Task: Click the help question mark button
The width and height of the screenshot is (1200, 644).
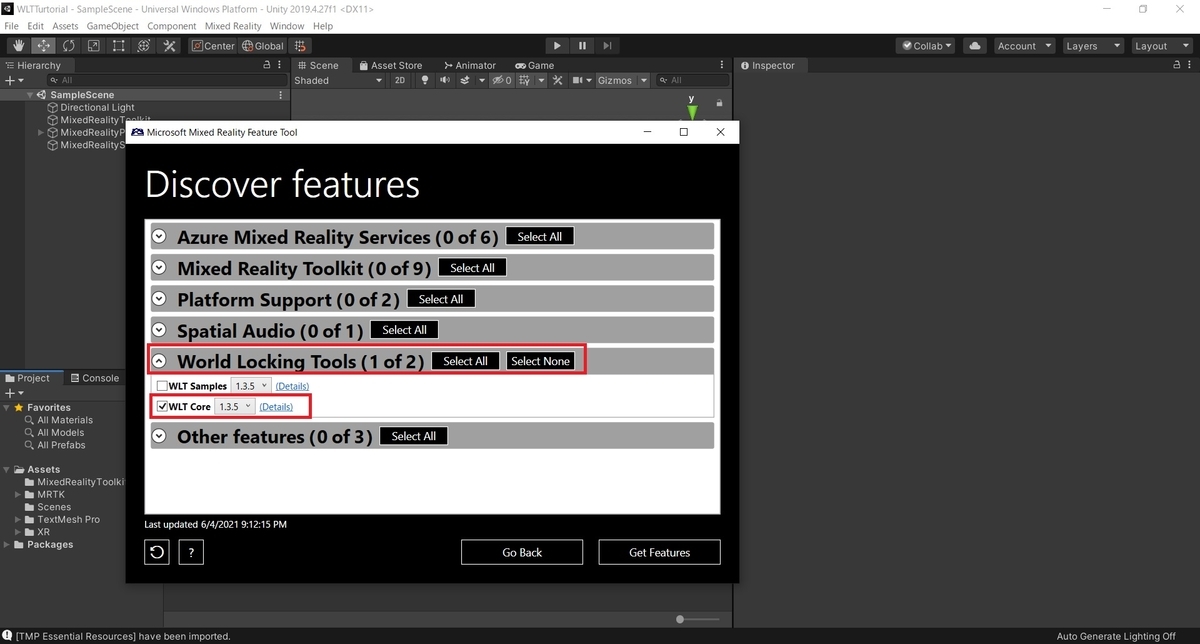Action: click(191, 552)
